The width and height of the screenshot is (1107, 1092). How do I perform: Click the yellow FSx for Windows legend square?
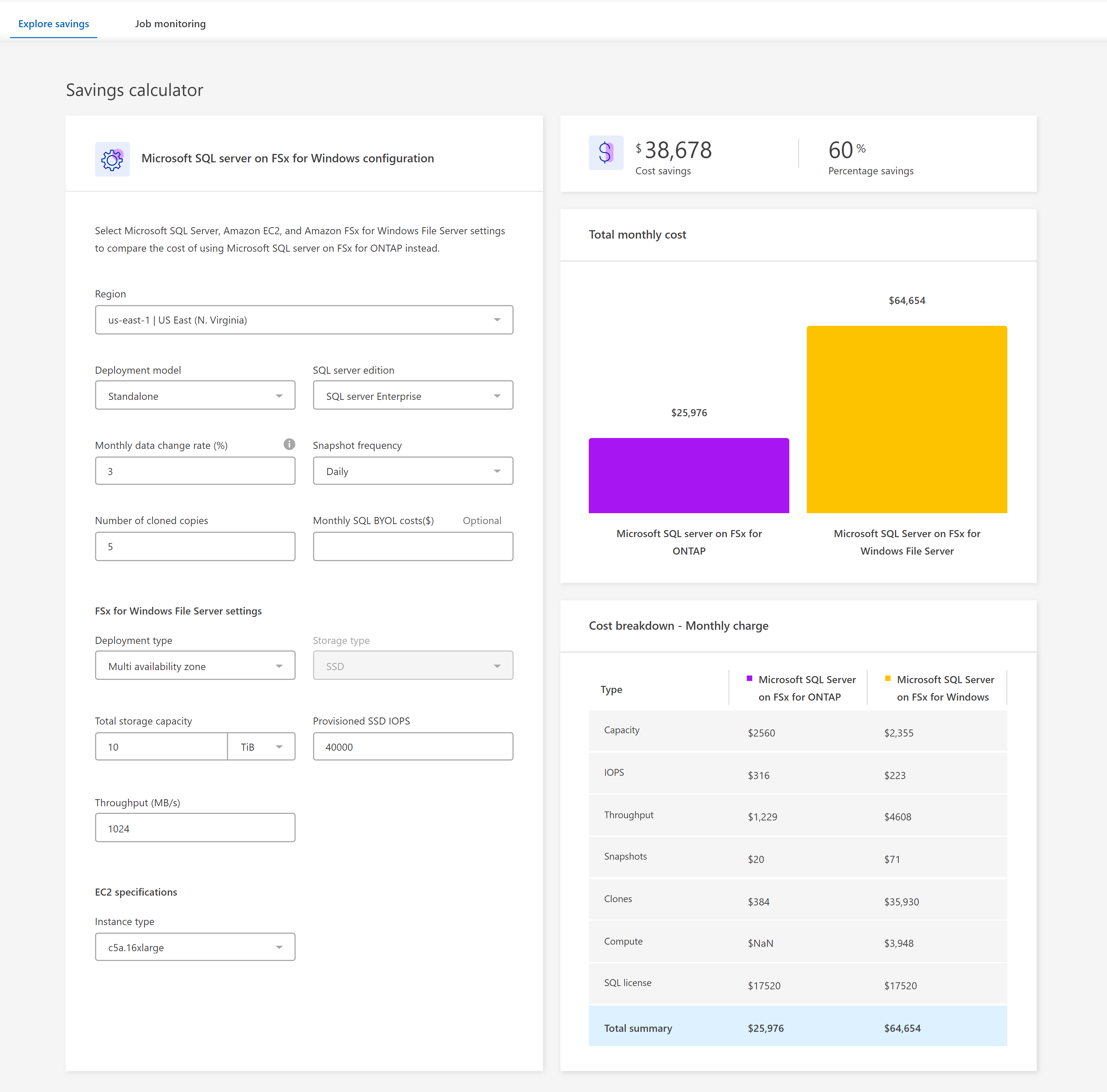tap(888, 678)
